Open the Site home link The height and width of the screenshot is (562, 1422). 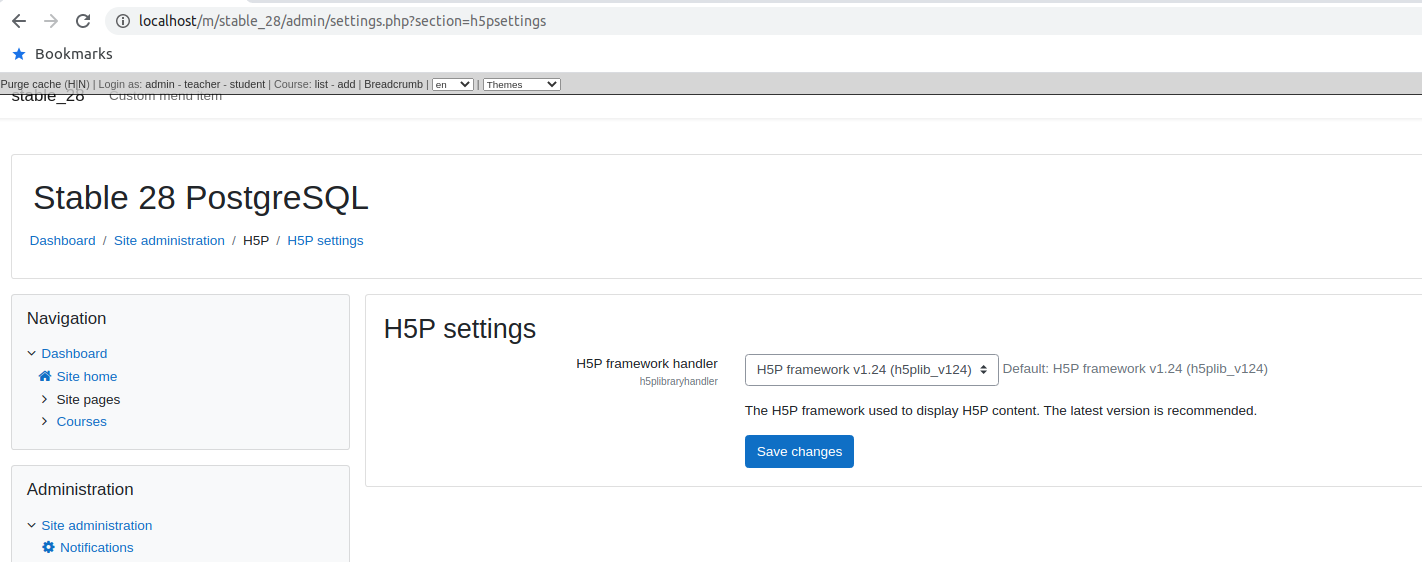[x=87, y=376]
